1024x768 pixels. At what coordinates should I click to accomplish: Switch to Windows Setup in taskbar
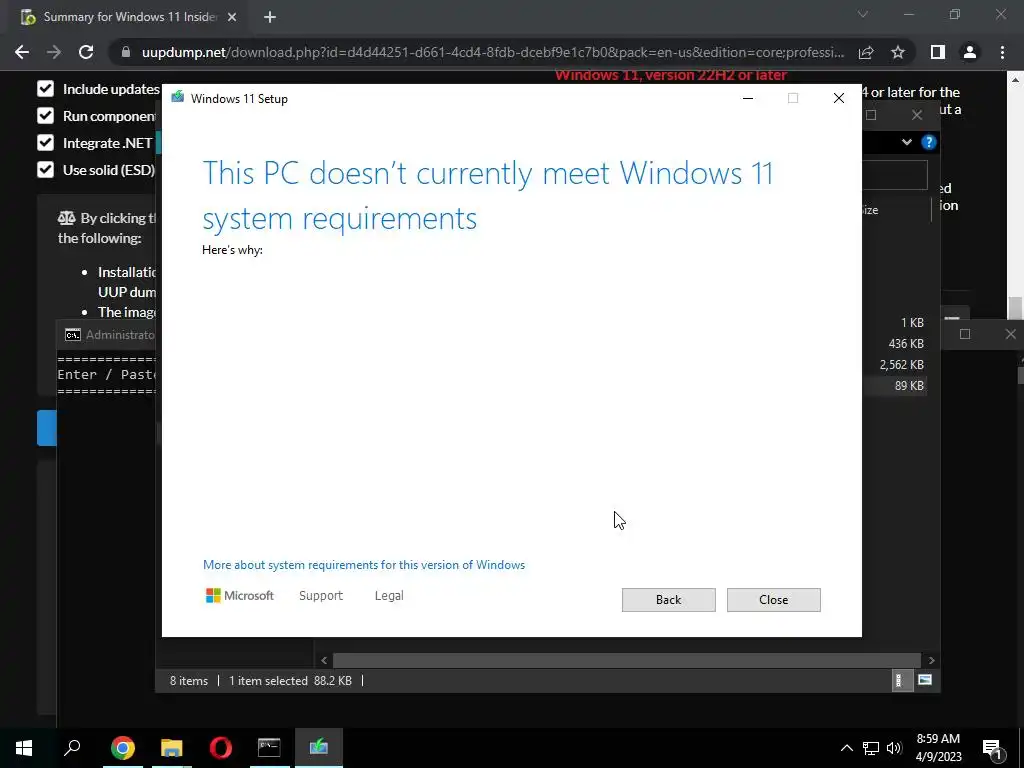pos(319,748)
